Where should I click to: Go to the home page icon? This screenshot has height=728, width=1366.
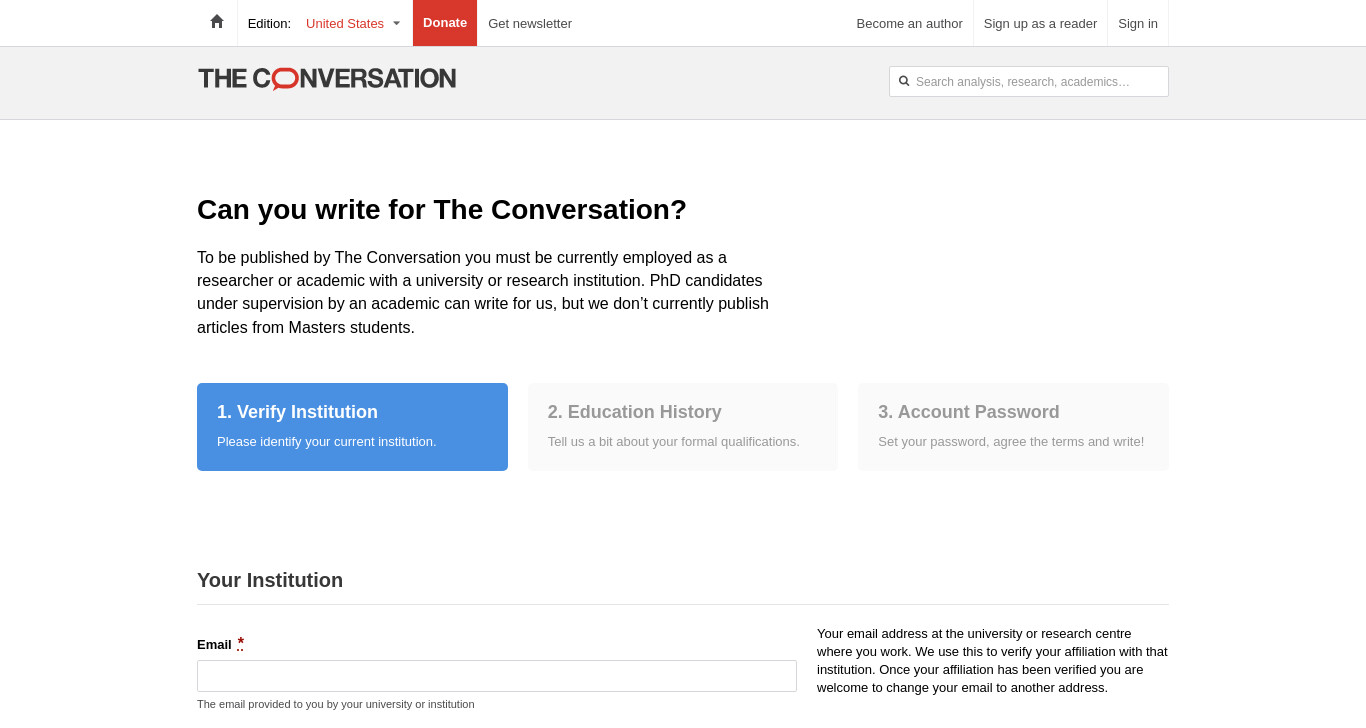pyautogui.click(x=217, y=22)
